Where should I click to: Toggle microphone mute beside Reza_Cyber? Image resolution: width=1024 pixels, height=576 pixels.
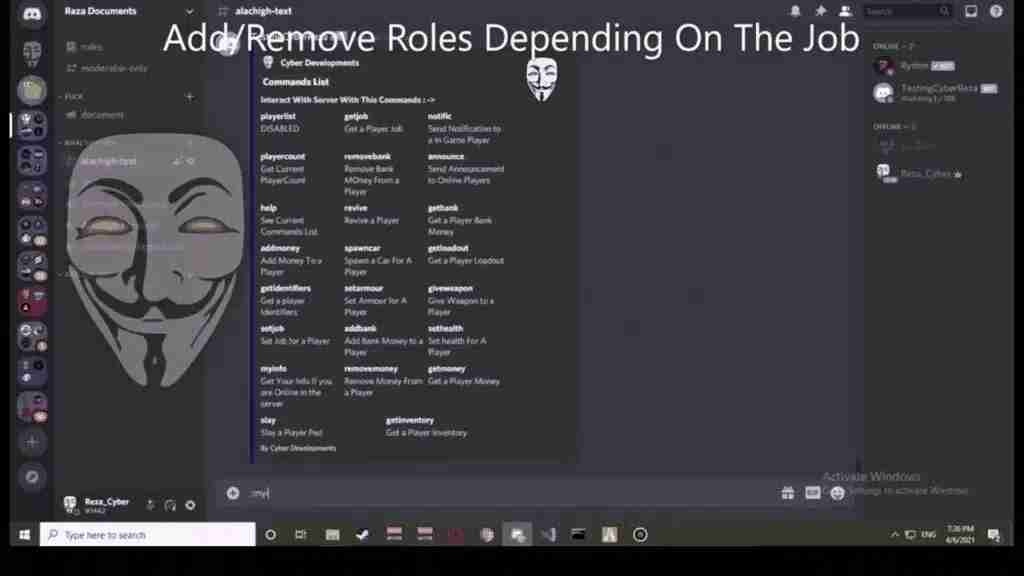click(150, 505)
